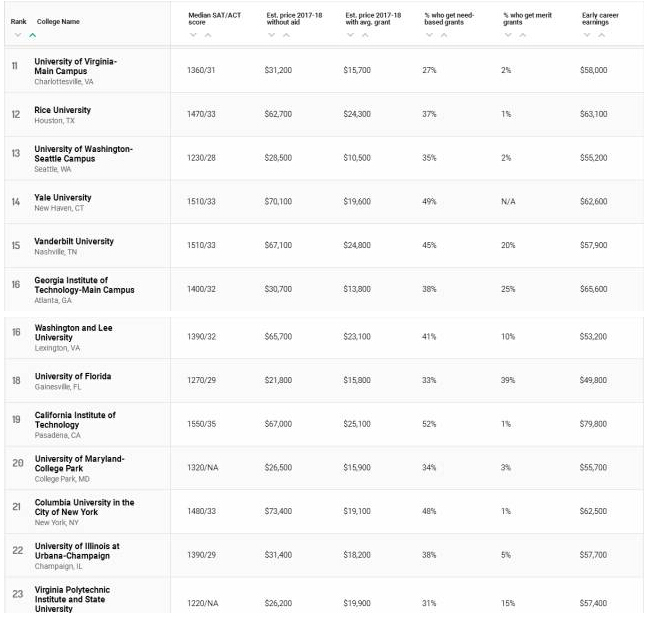
Task: Sort merit grants percentage descending
Action: 508,35
